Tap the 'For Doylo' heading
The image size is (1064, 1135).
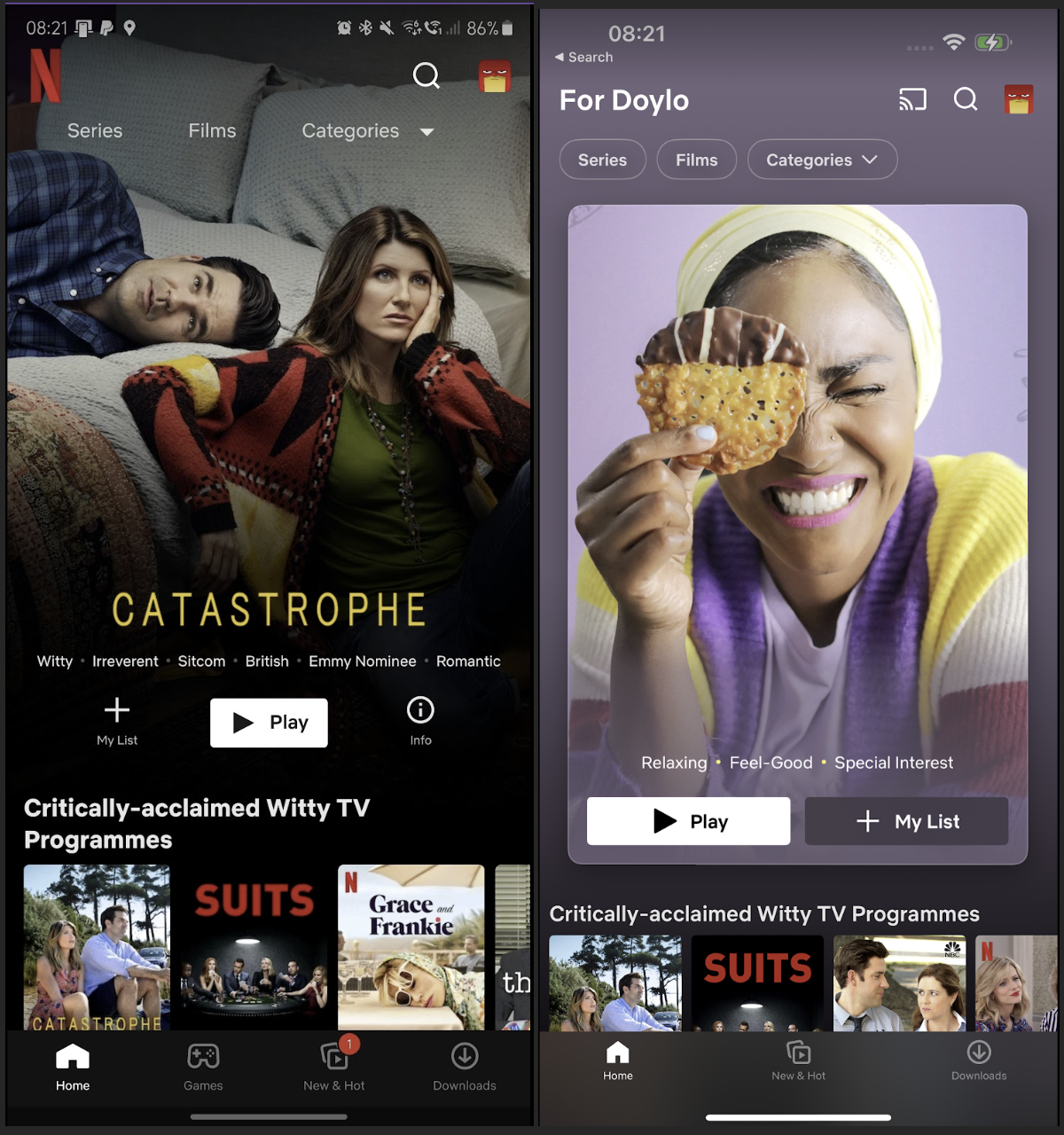[624, 100]
